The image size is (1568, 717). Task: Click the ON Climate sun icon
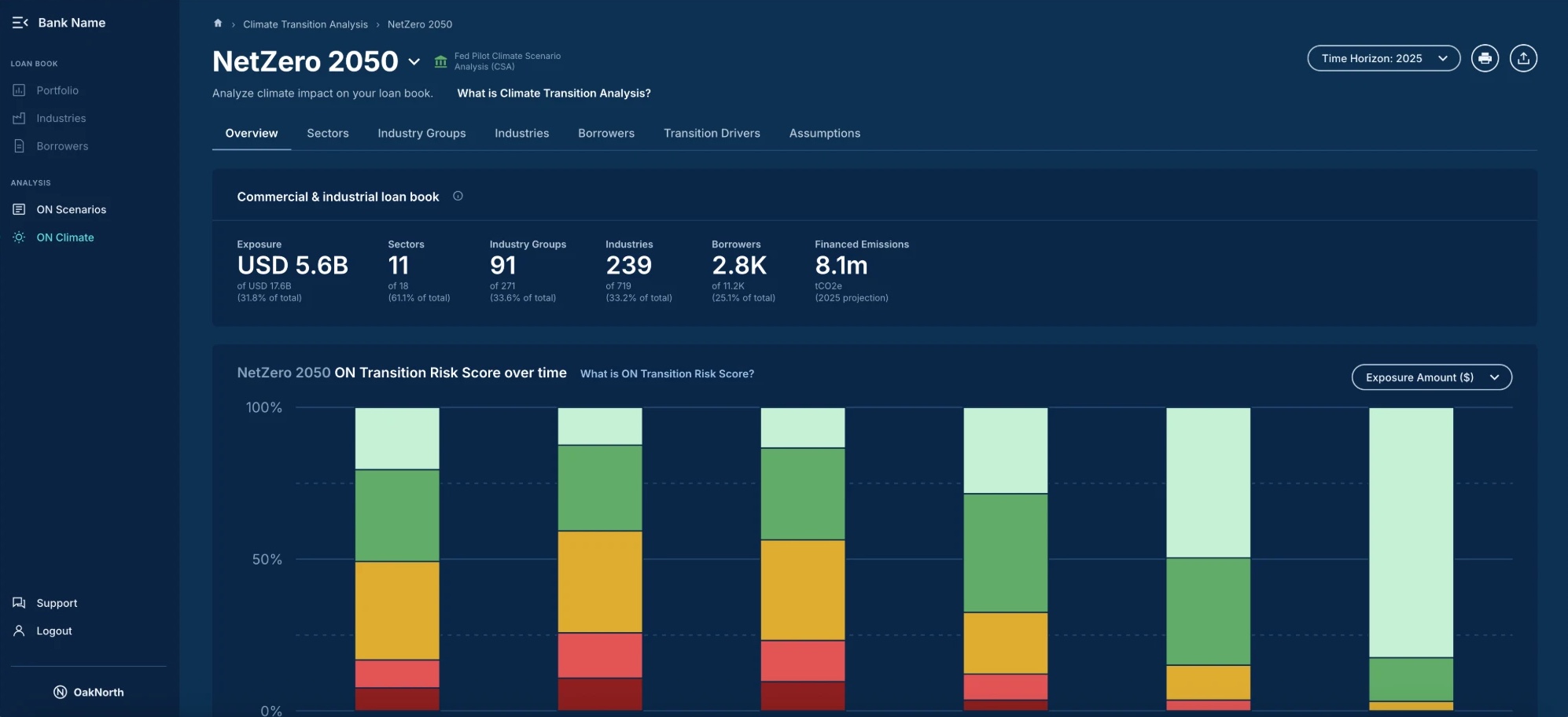pyautogui.click(x=19, y=237)
